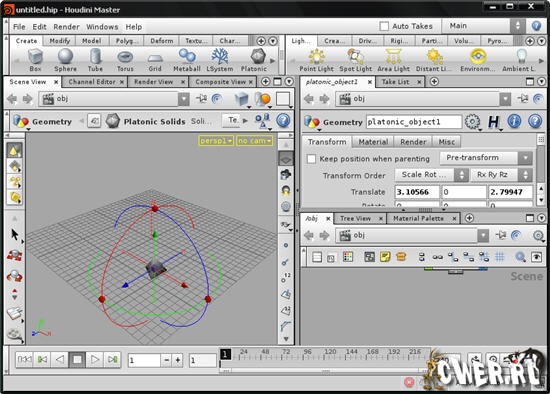This screenshot has width=550, height=394.
Task: Toggle the pin icon in network pane path bar
Action: [x=500, y=235]
